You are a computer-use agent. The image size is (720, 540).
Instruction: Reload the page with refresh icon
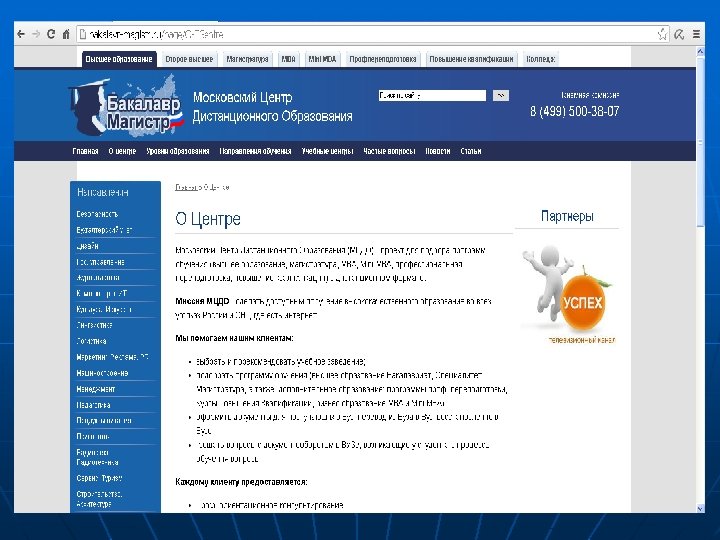(51, 34)
